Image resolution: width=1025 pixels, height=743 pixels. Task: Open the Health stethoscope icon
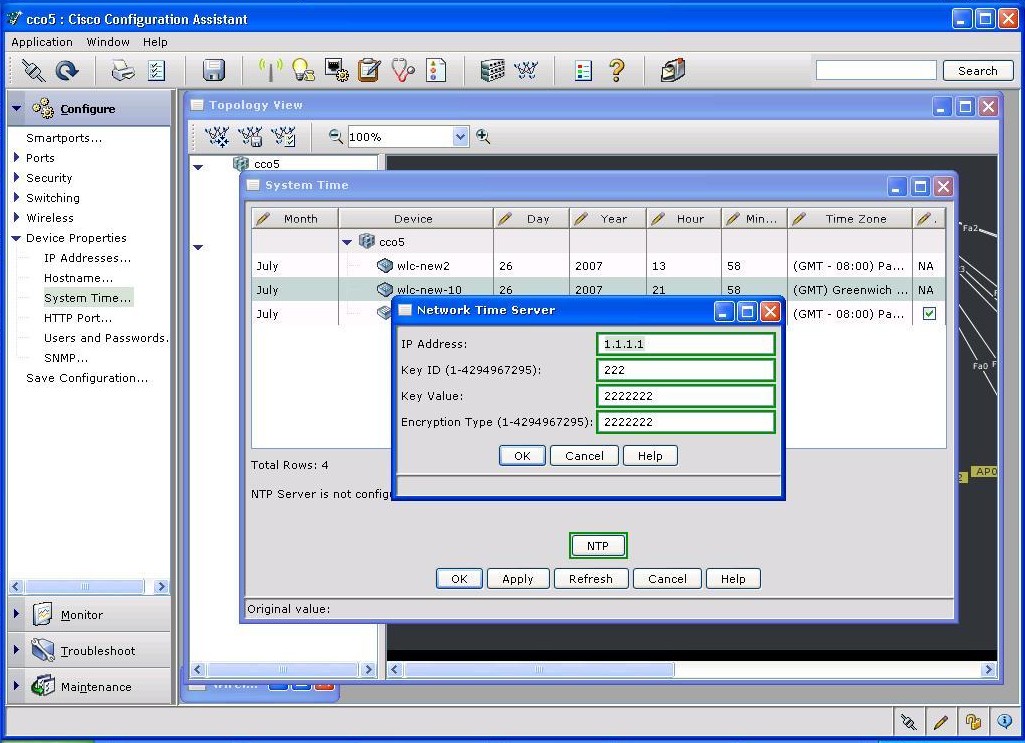click(403, 70)
